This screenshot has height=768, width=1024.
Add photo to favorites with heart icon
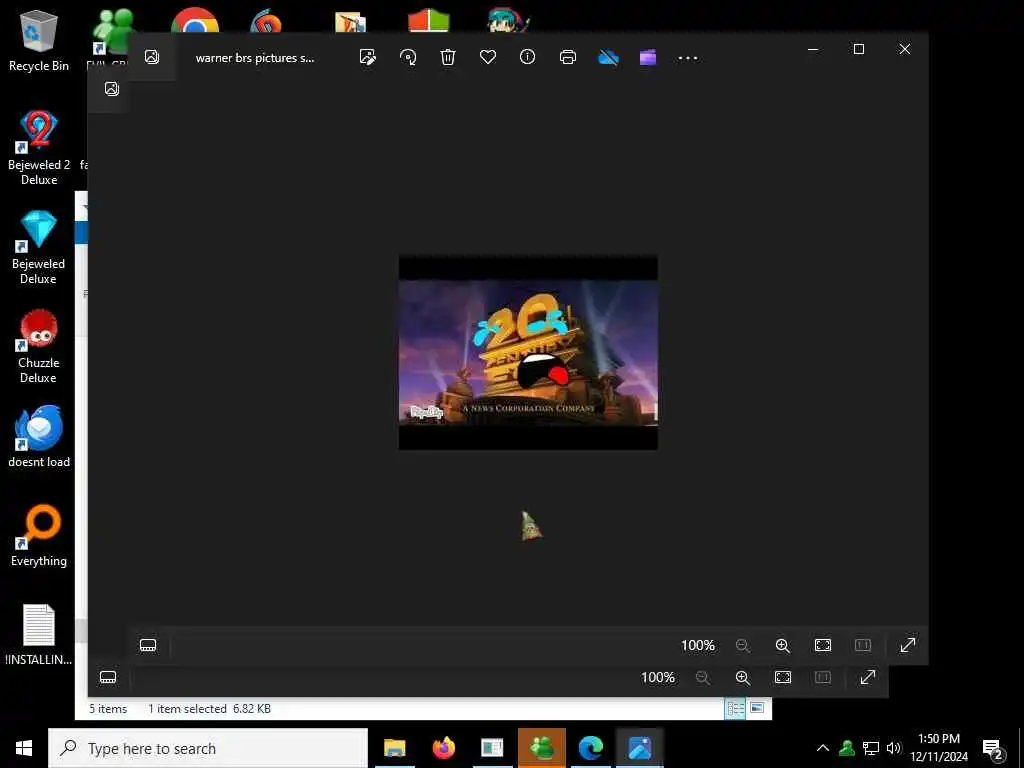[x=488, y=57]
